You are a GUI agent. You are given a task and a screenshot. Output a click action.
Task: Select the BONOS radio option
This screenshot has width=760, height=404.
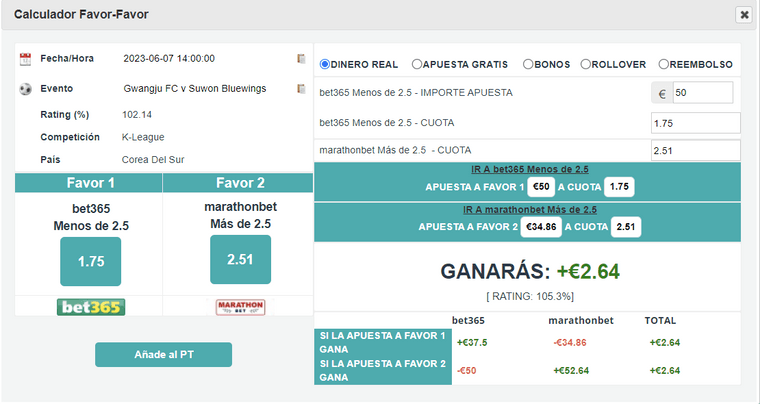click(528, 64)
